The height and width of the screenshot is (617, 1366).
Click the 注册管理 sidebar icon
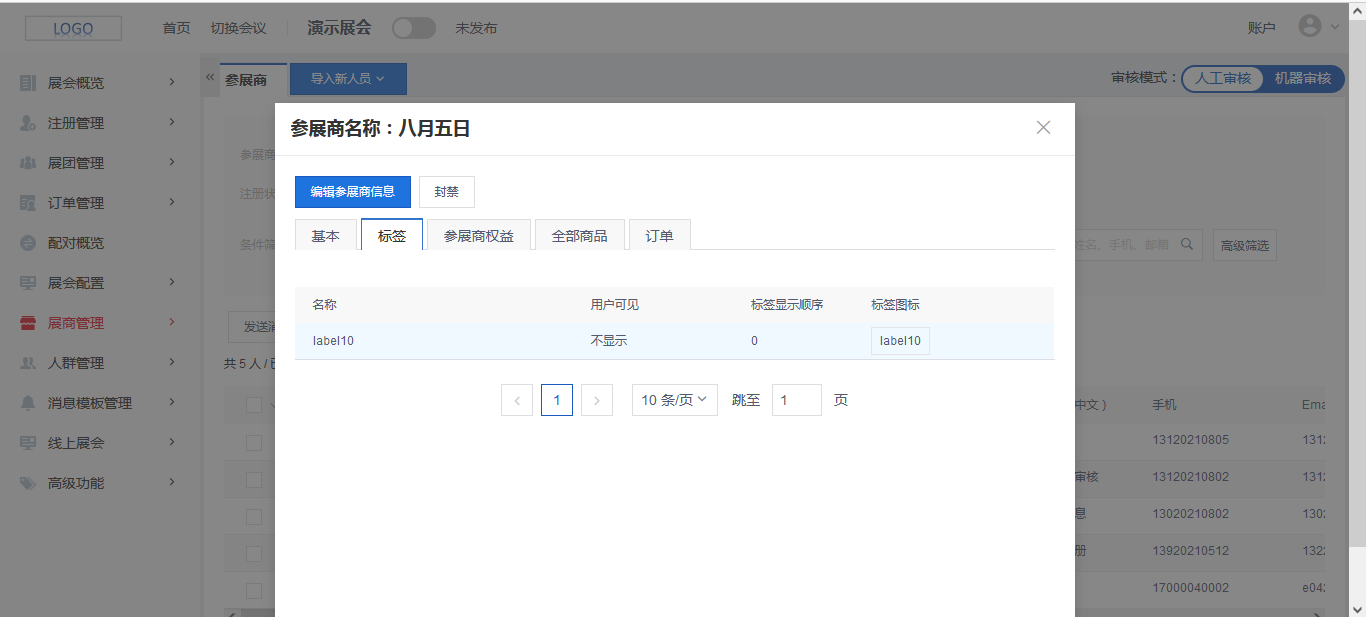(x=28, y=123)
